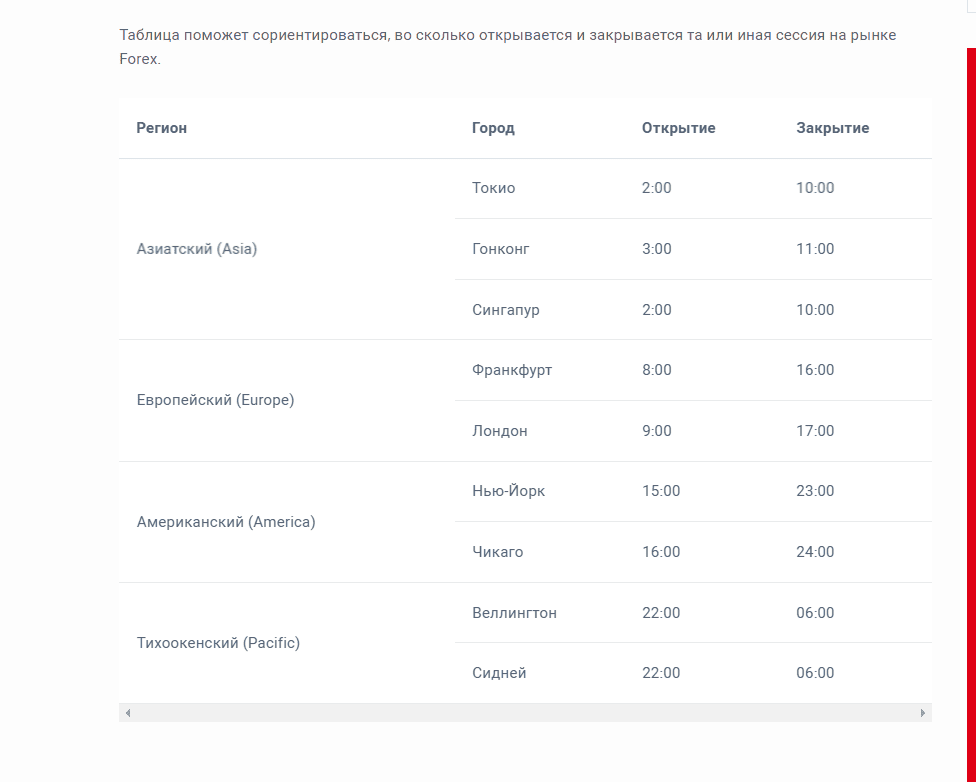Select the Чикаго closing time 24:00

pyautogui.click(x=815, y=552)
